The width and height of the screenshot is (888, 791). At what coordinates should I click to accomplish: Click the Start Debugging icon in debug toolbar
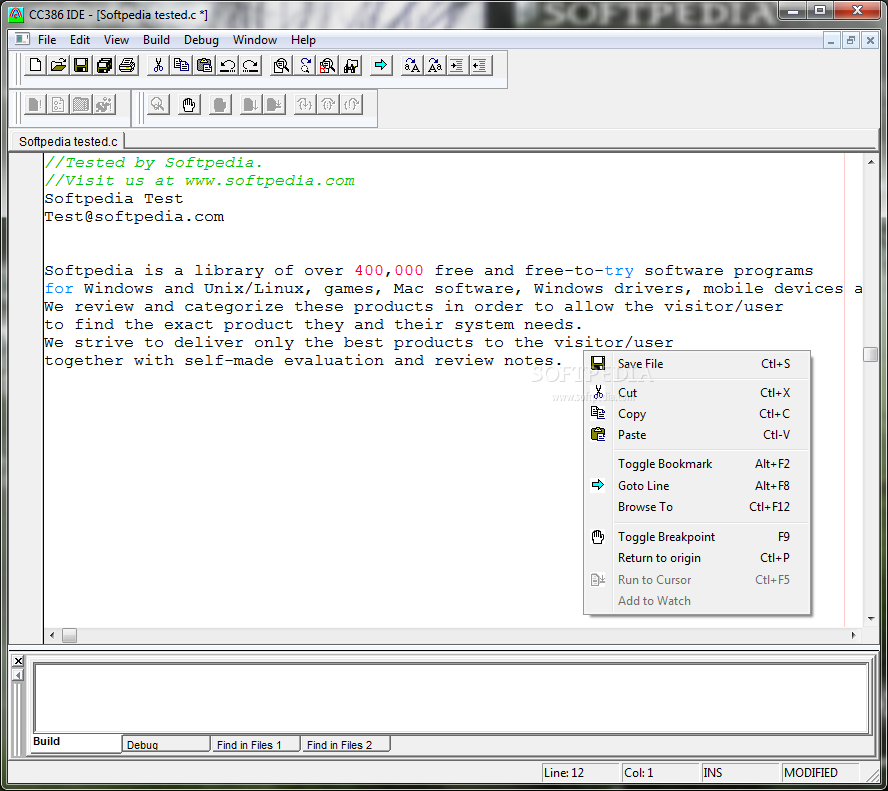[x=158, y=105]
